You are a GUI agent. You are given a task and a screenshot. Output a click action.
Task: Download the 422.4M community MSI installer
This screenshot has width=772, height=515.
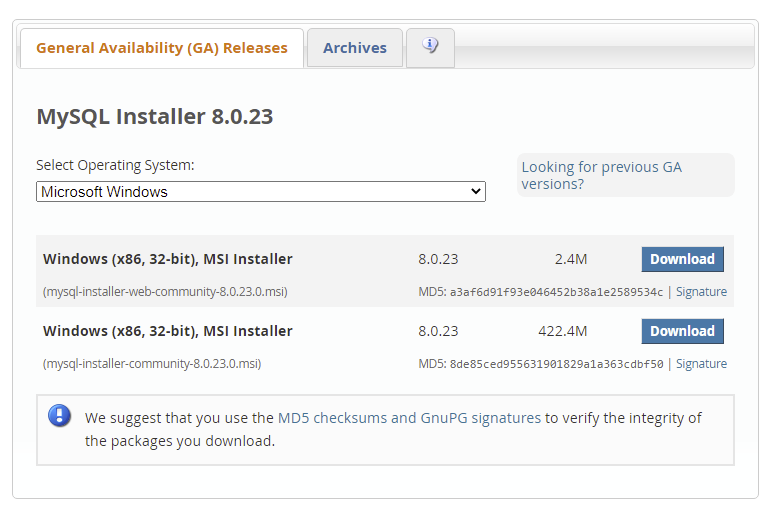(682, 331)
